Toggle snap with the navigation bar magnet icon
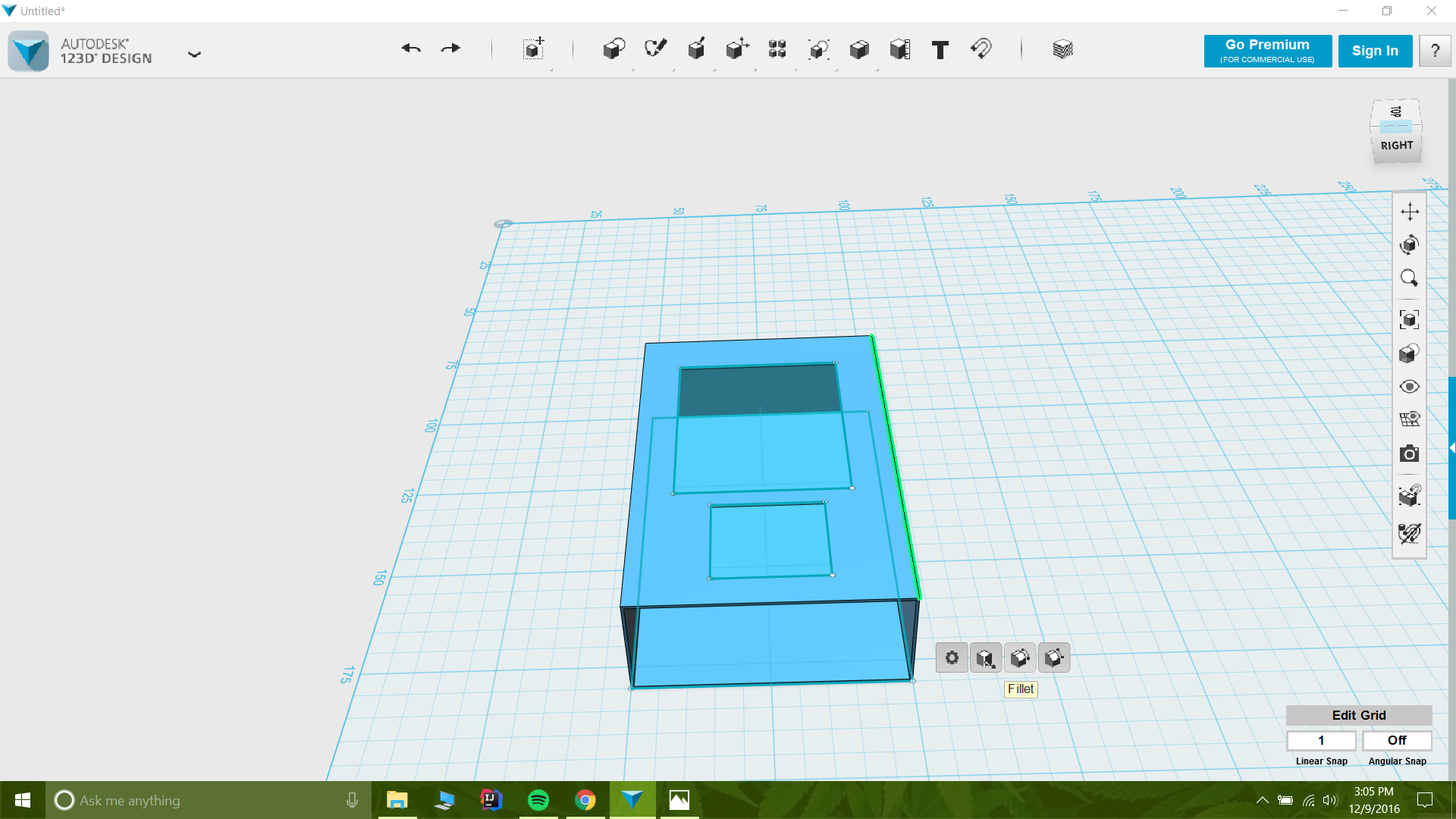 point(1410,495)
